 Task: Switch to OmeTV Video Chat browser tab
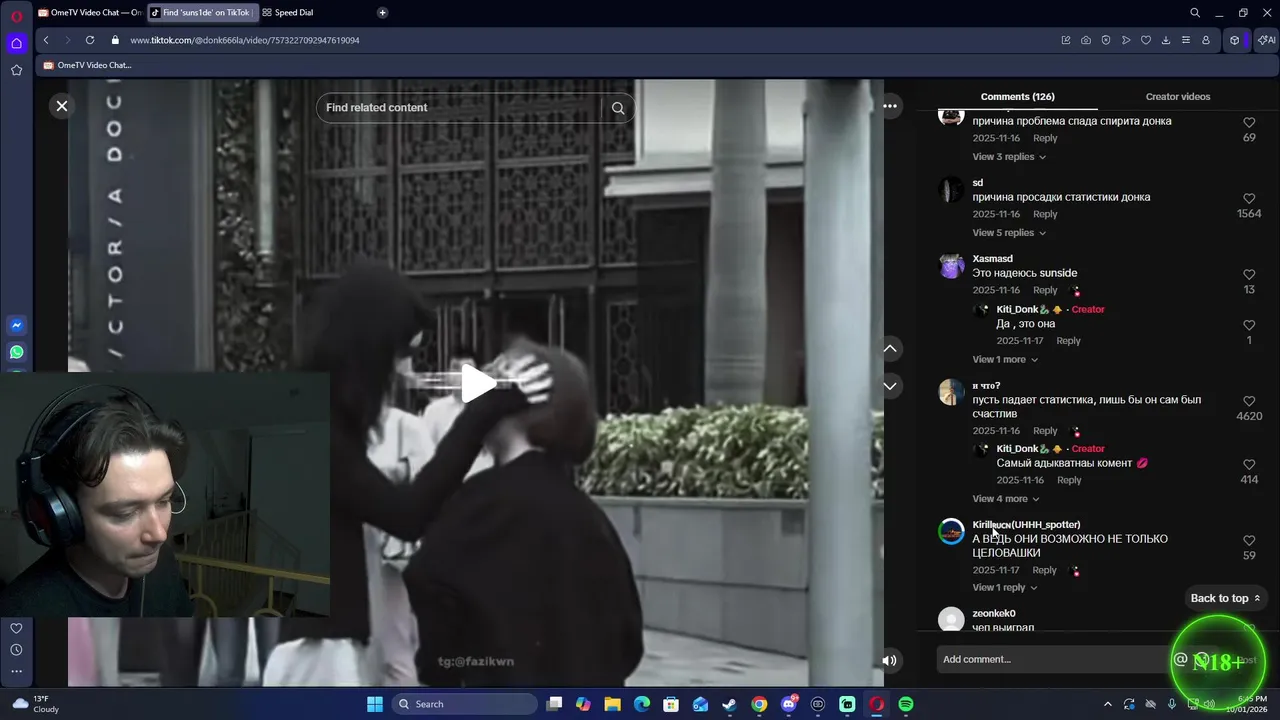coord(90,13)
